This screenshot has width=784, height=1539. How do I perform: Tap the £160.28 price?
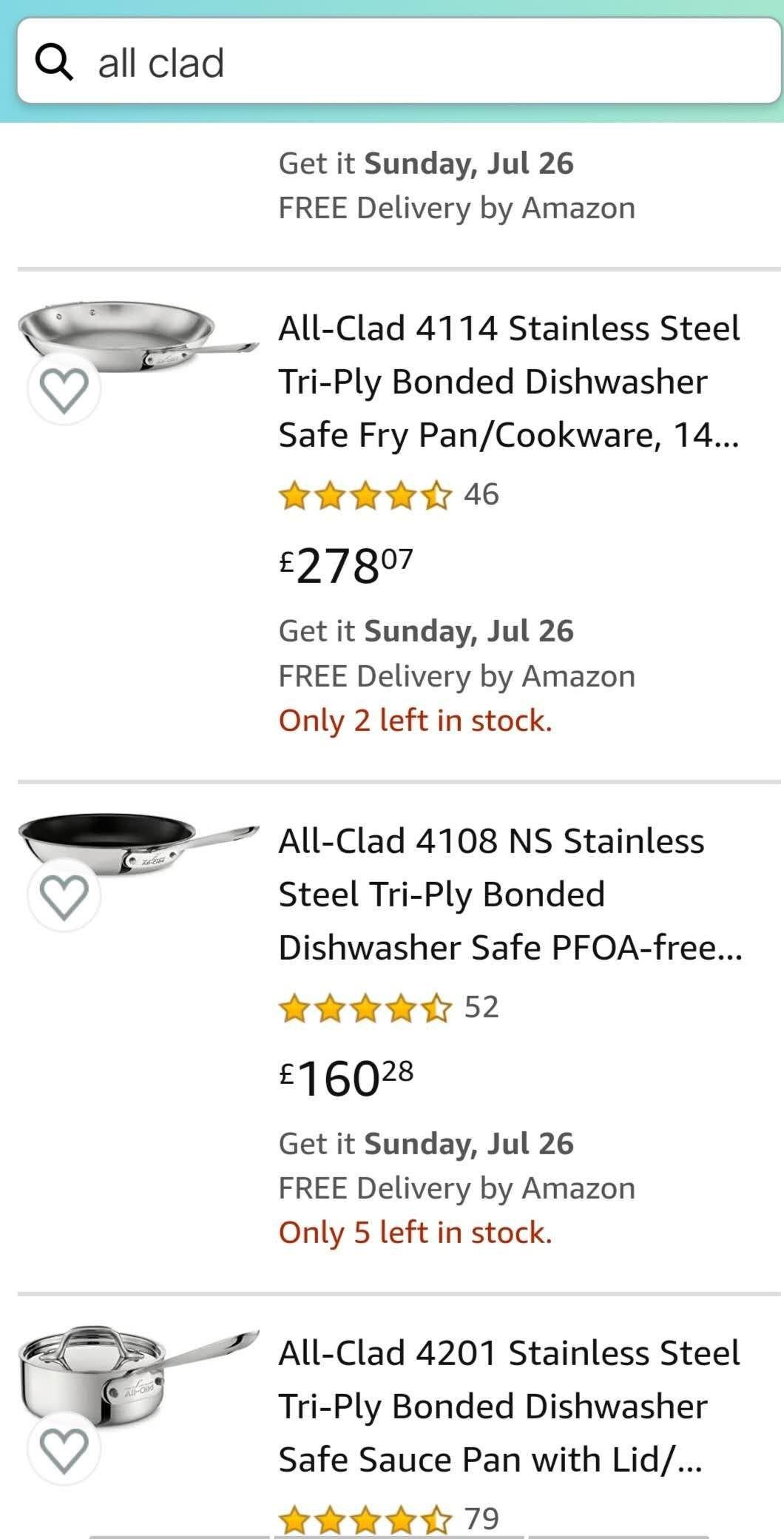(346, 1079)
